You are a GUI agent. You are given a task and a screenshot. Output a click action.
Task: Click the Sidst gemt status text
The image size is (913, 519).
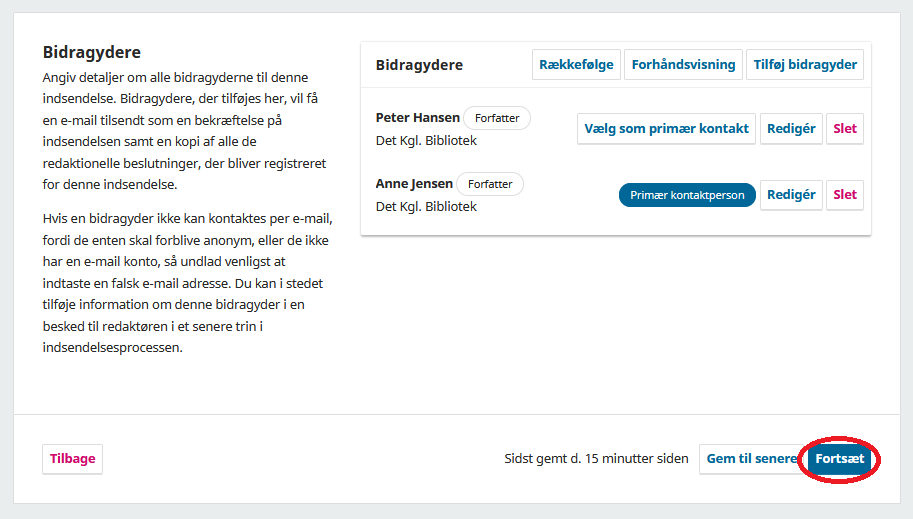point(596,459)
